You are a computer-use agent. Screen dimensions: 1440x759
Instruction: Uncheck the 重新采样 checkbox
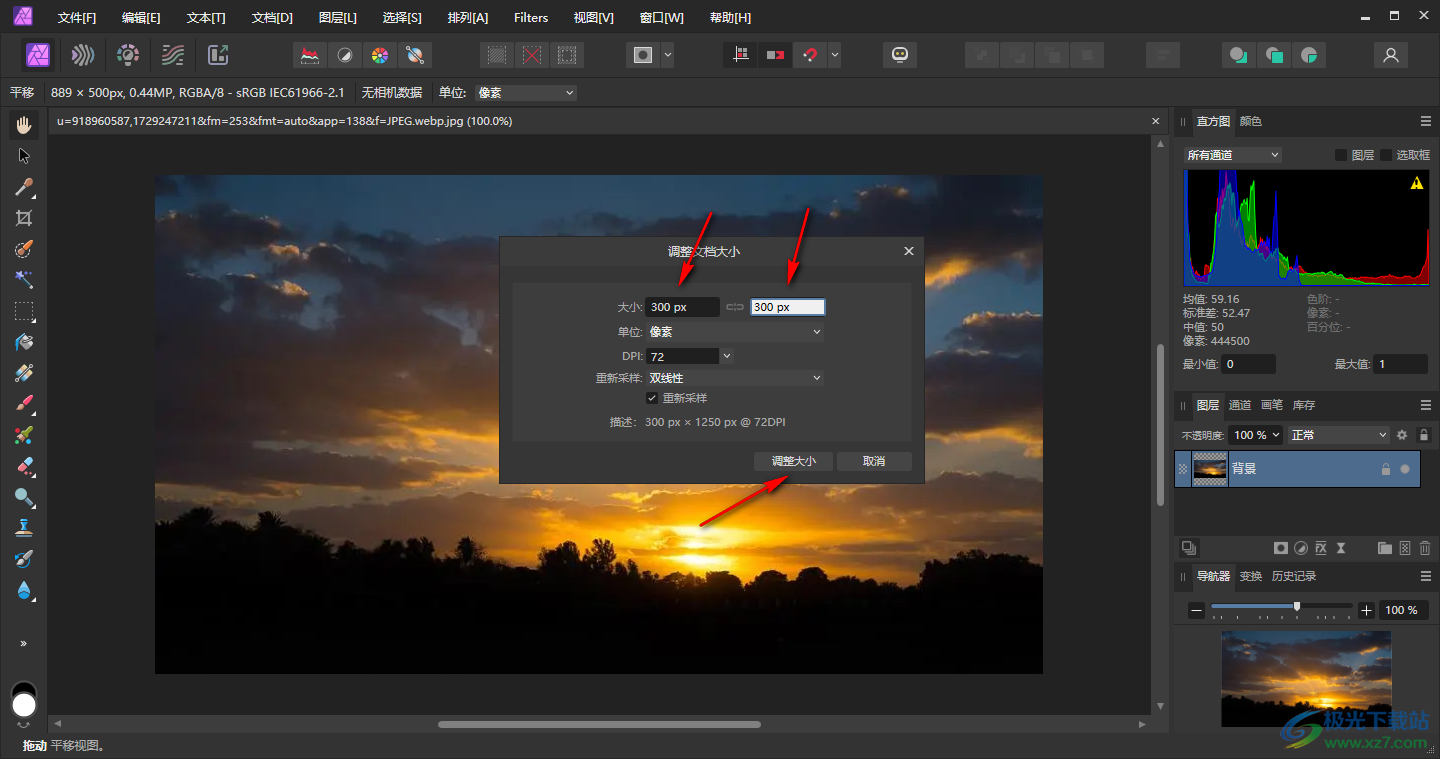click(652, 398)
